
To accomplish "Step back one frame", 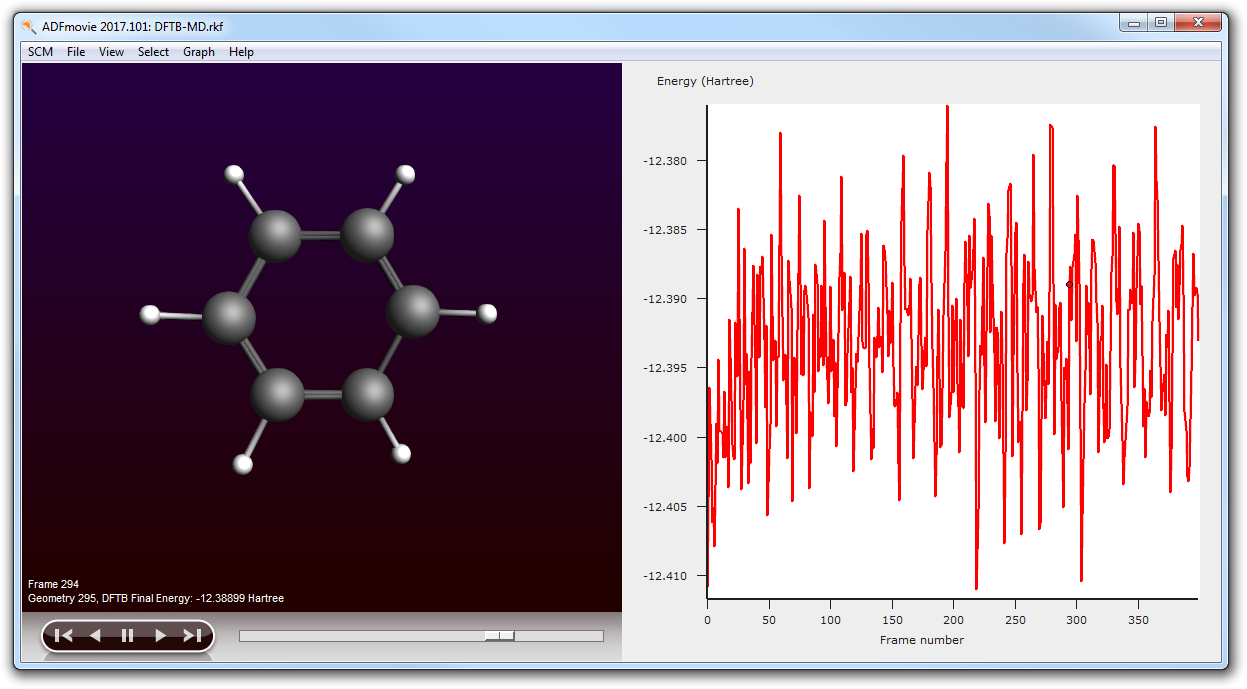I will click(95, 635).
